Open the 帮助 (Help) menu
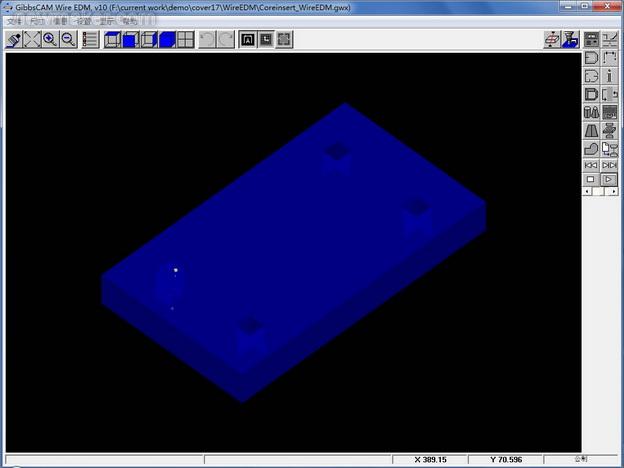Viewport: 624px width, 468px height. tap(129, 21)
